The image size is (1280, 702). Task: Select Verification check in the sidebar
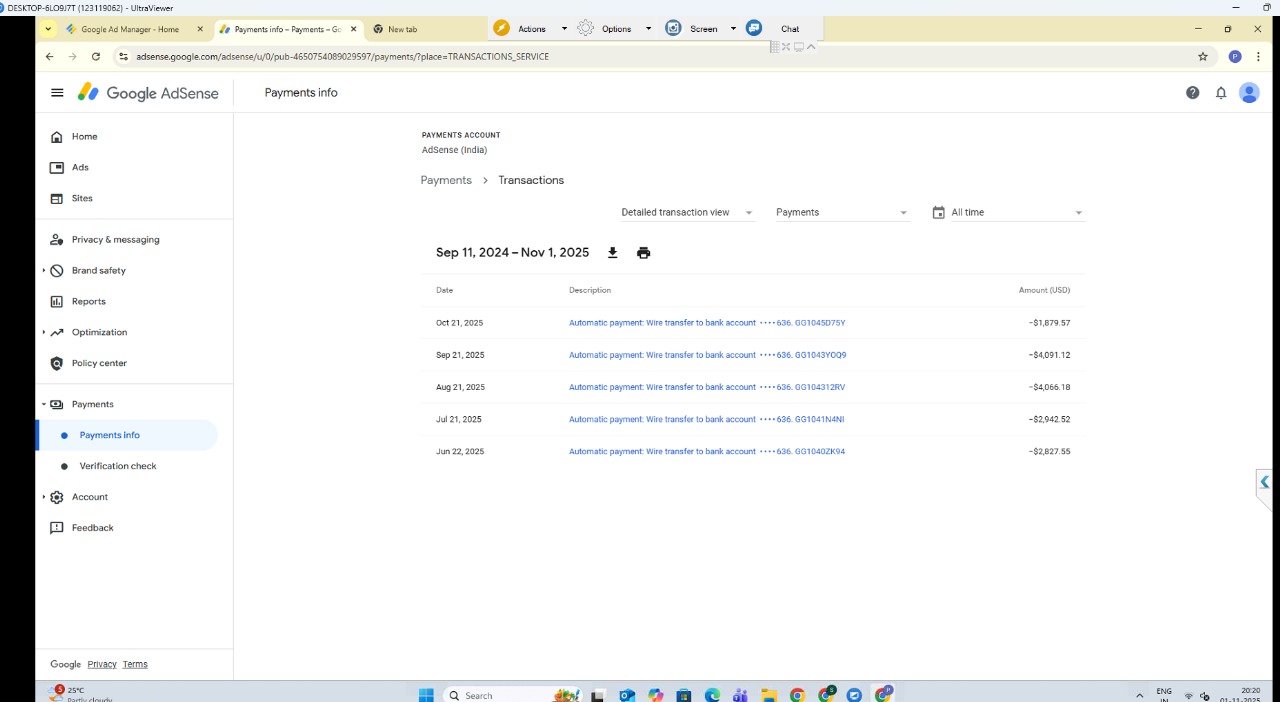pos(118,466)
